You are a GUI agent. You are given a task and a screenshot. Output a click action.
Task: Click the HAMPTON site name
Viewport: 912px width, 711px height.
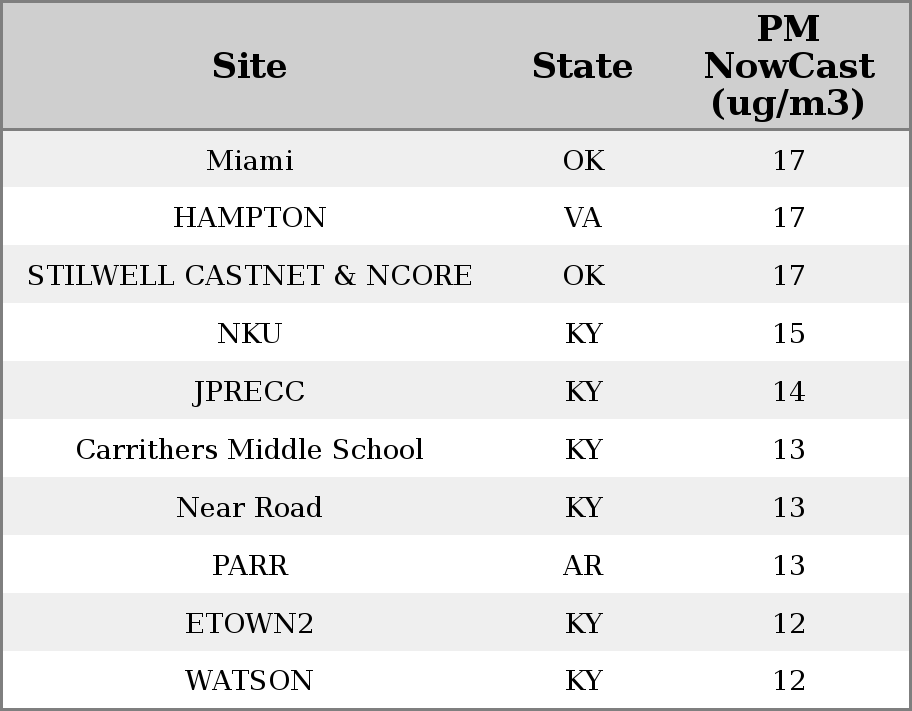point(250,218)
